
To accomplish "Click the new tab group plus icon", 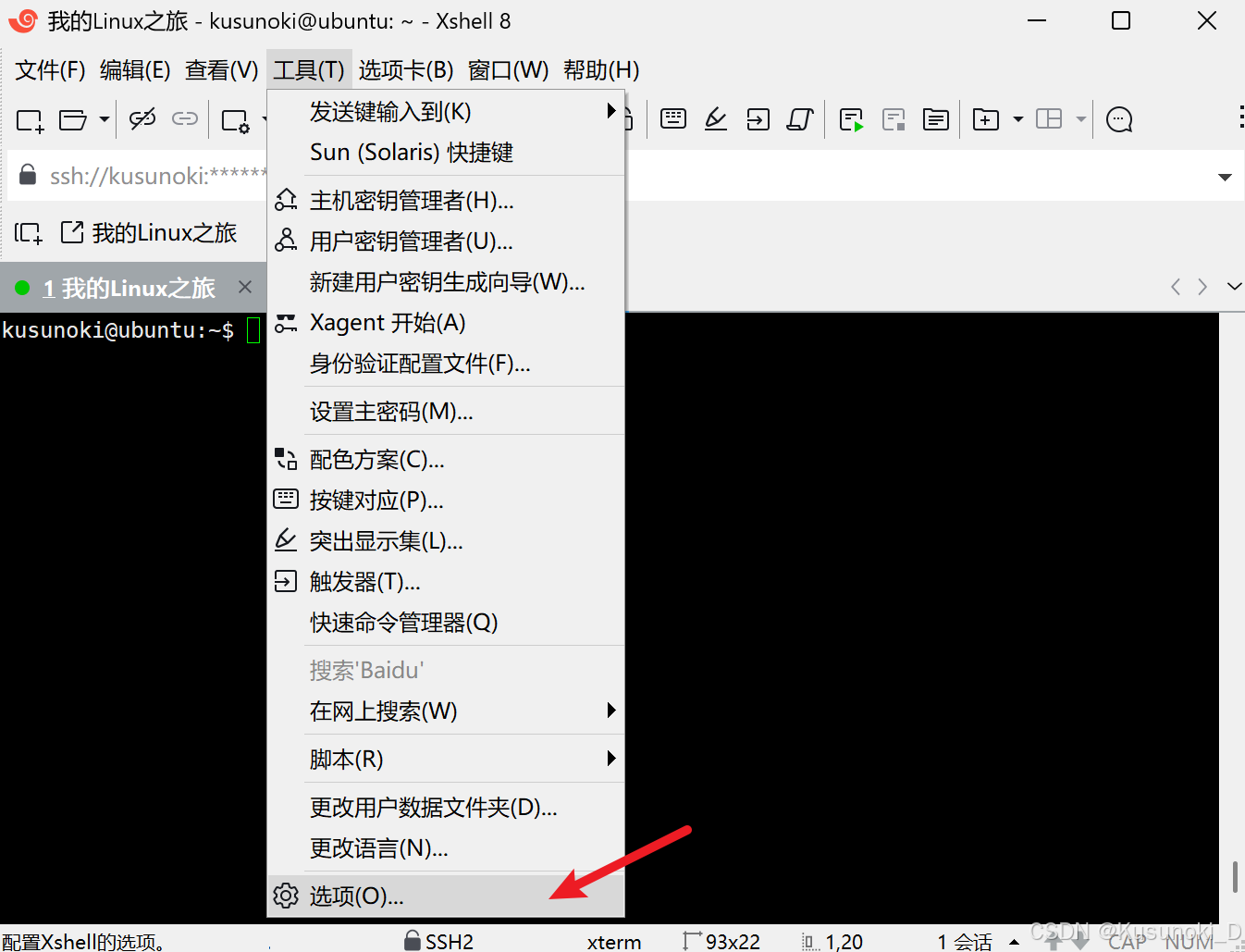I will point(986,119).
